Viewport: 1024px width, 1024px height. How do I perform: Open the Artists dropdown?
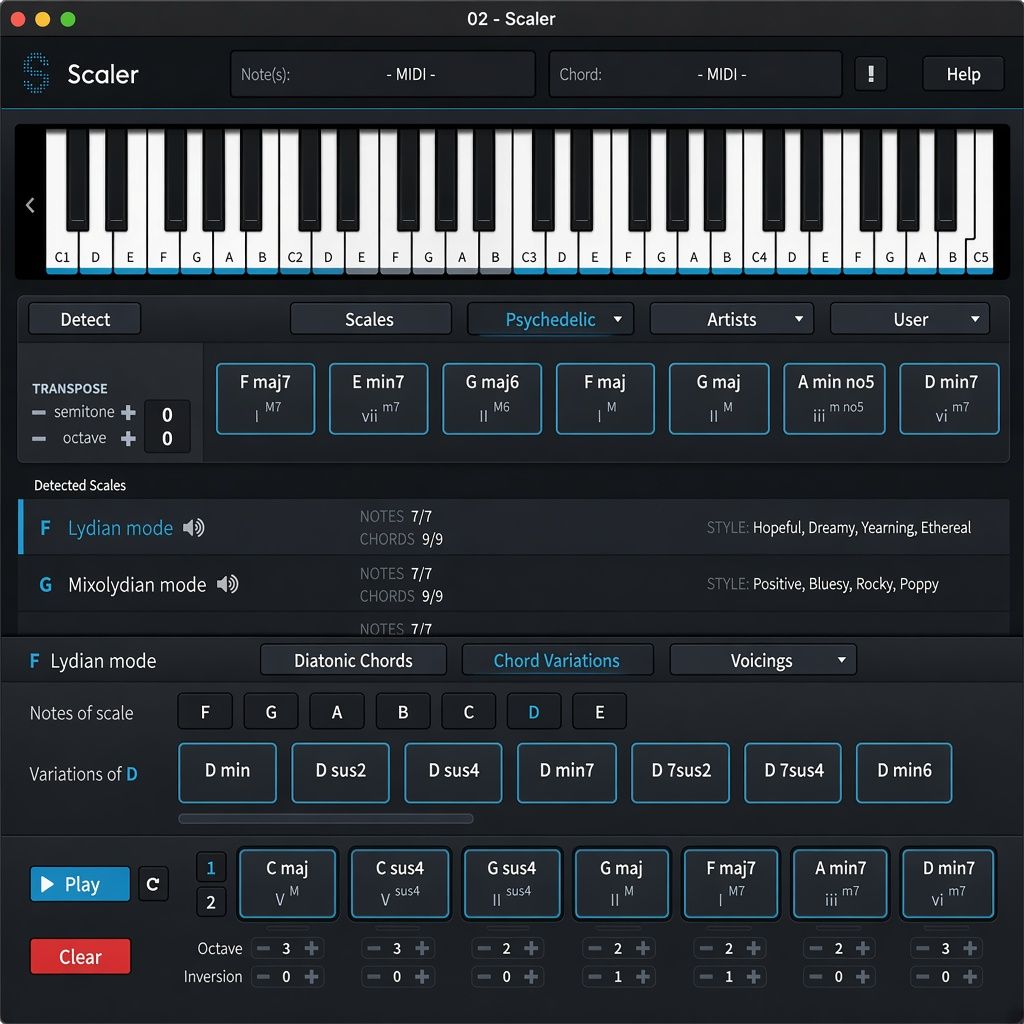(731, 319)
